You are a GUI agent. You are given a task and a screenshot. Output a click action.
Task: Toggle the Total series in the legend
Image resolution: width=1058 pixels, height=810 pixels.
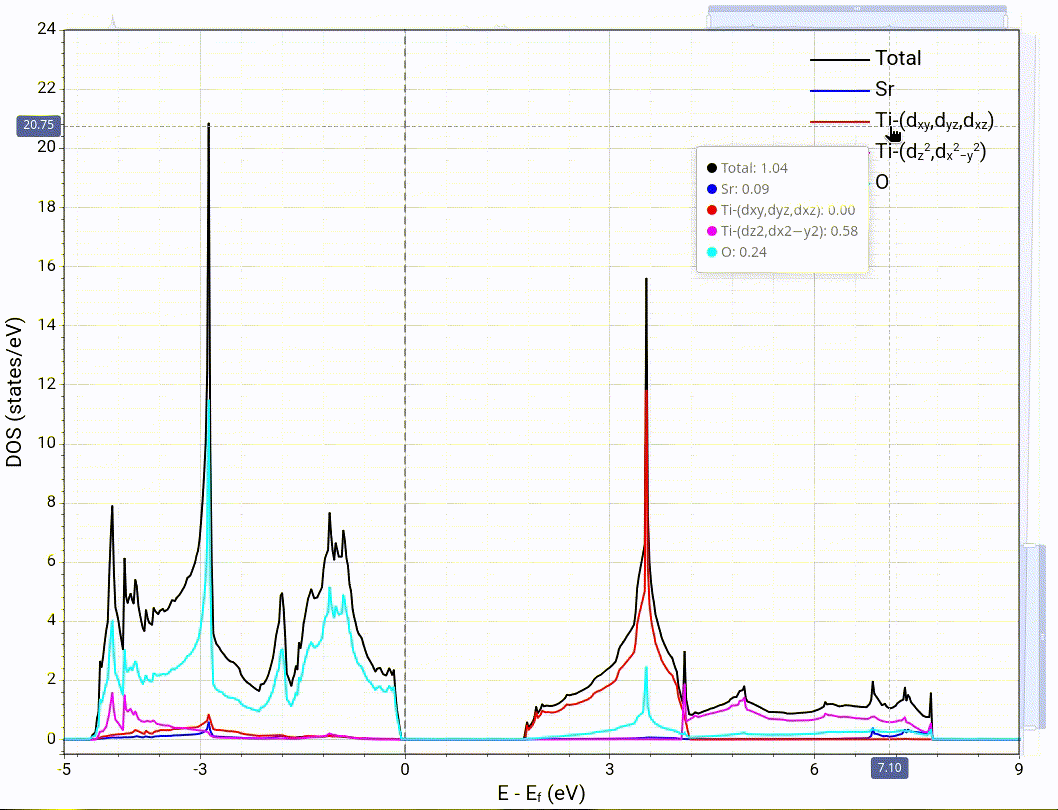(x=897, y=58)
